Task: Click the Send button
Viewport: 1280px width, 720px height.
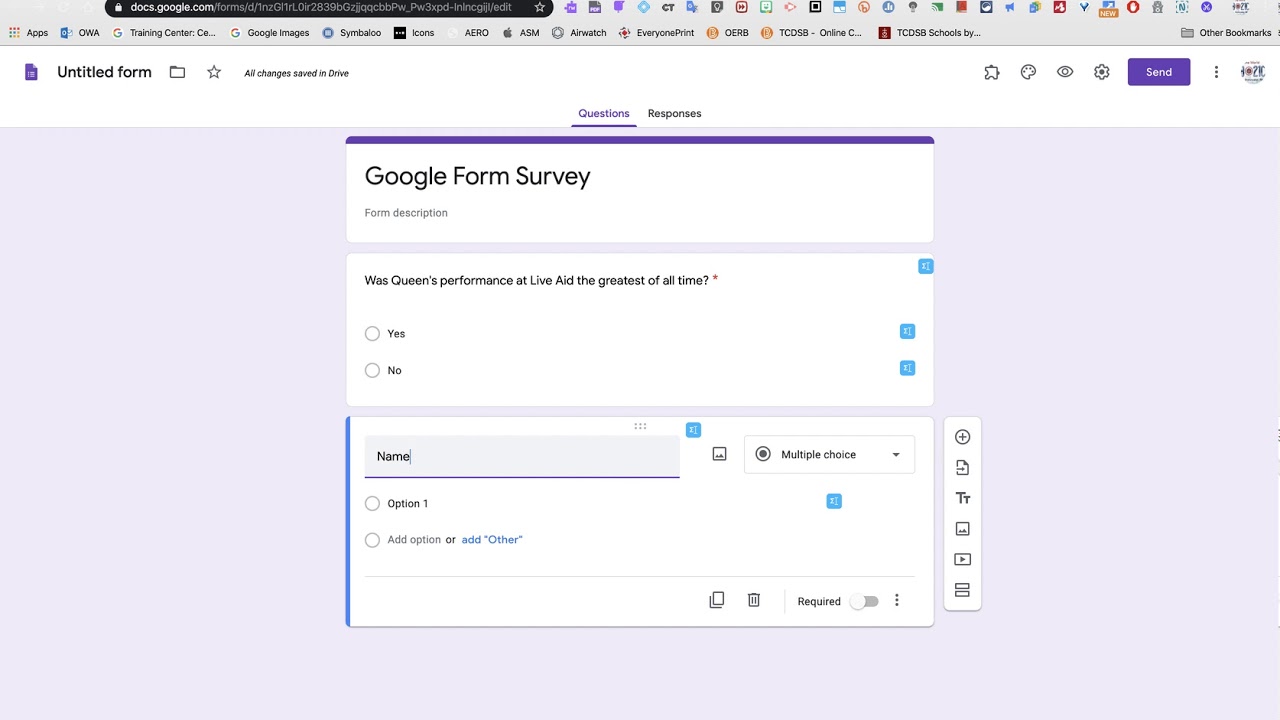Action: [x=1158, y=72]
